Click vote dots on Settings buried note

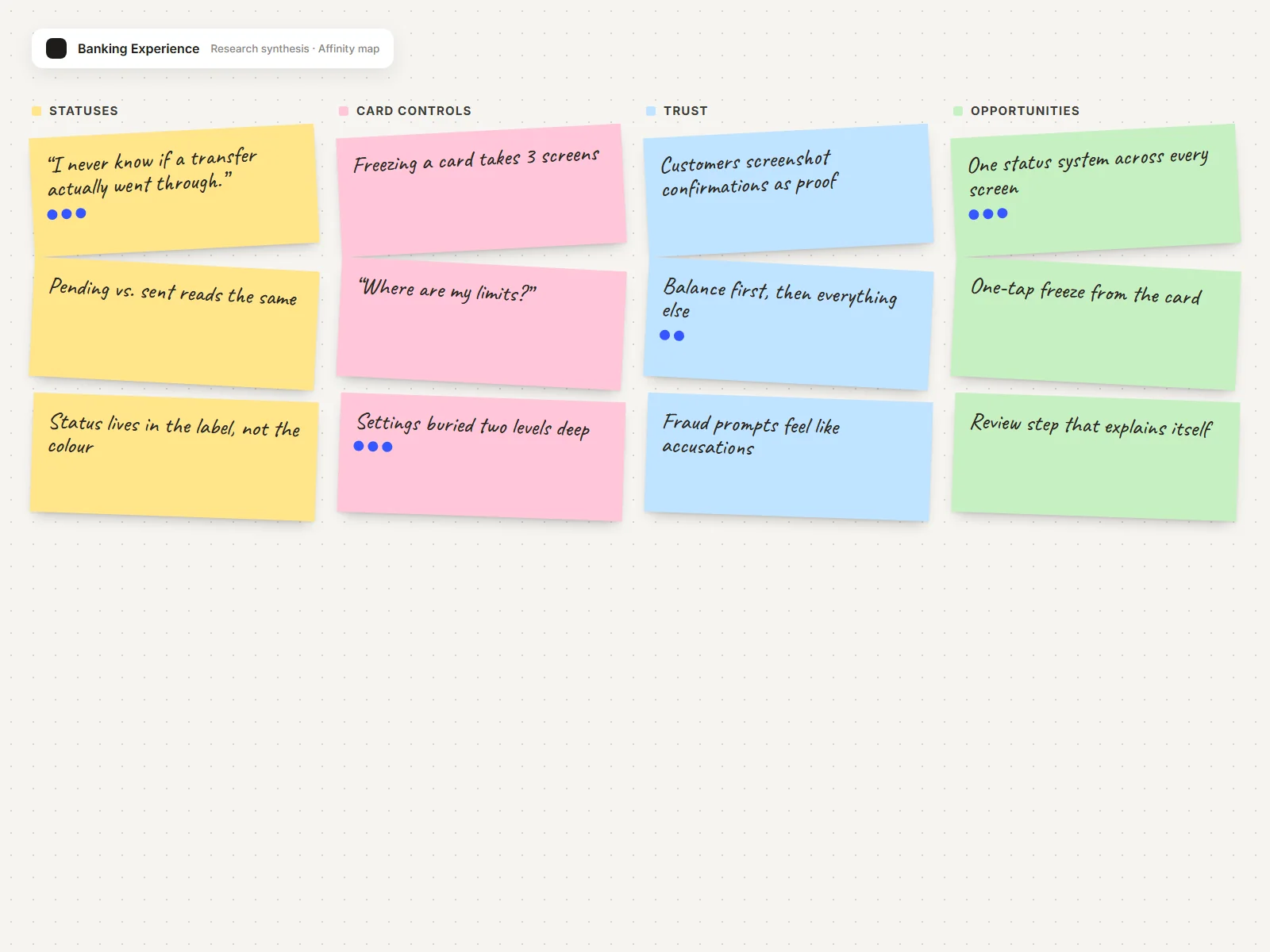click(x=373, y=447)
